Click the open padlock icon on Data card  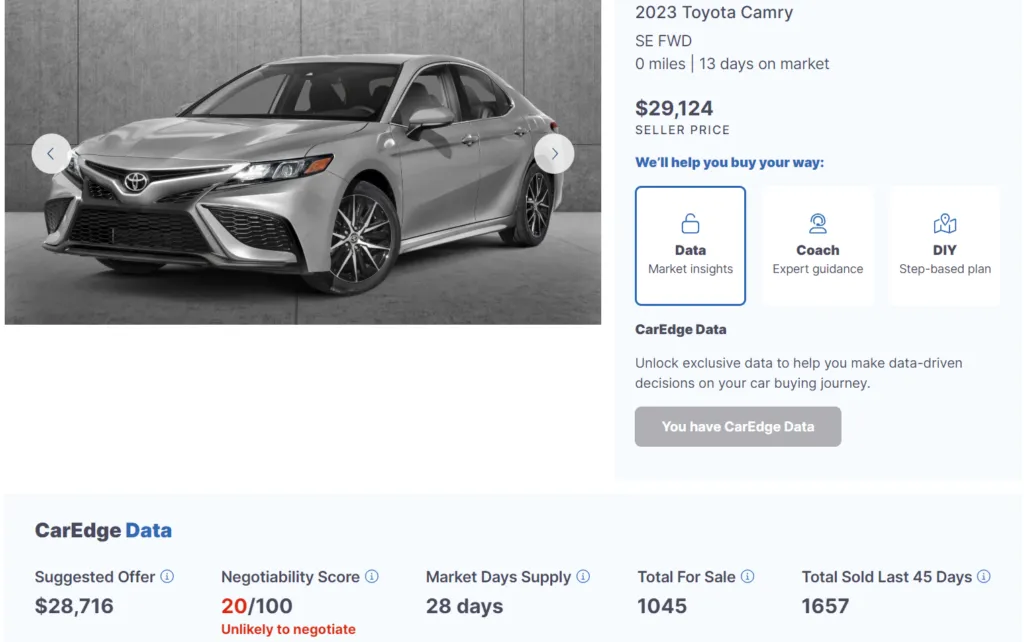point(690,223)
